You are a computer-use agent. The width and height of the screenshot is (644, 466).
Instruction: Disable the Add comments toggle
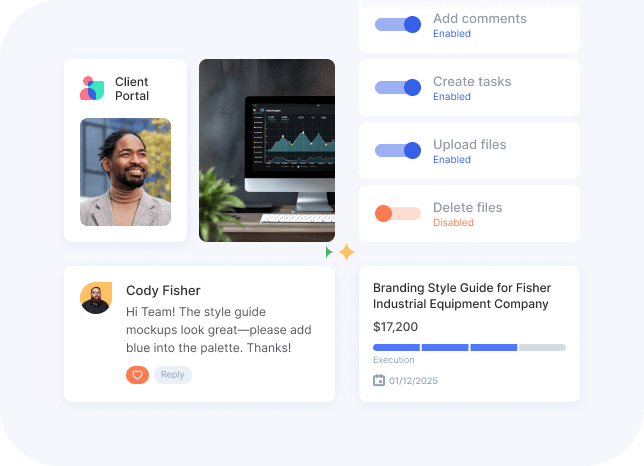pyautogui.click(x=398, y=25)
